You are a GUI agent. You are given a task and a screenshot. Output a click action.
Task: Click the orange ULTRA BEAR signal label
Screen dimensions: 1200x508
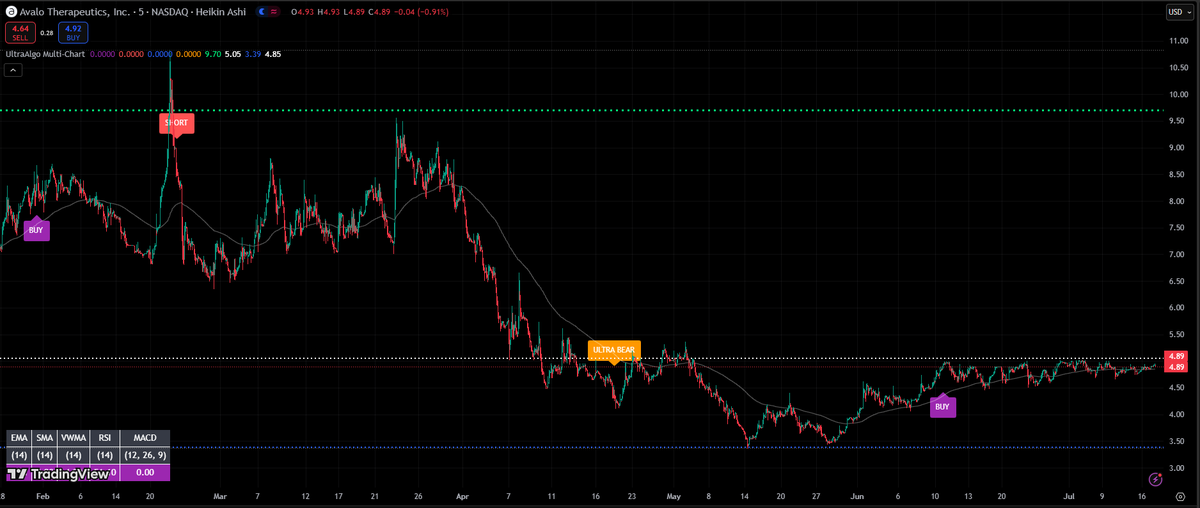coord(613,351)
